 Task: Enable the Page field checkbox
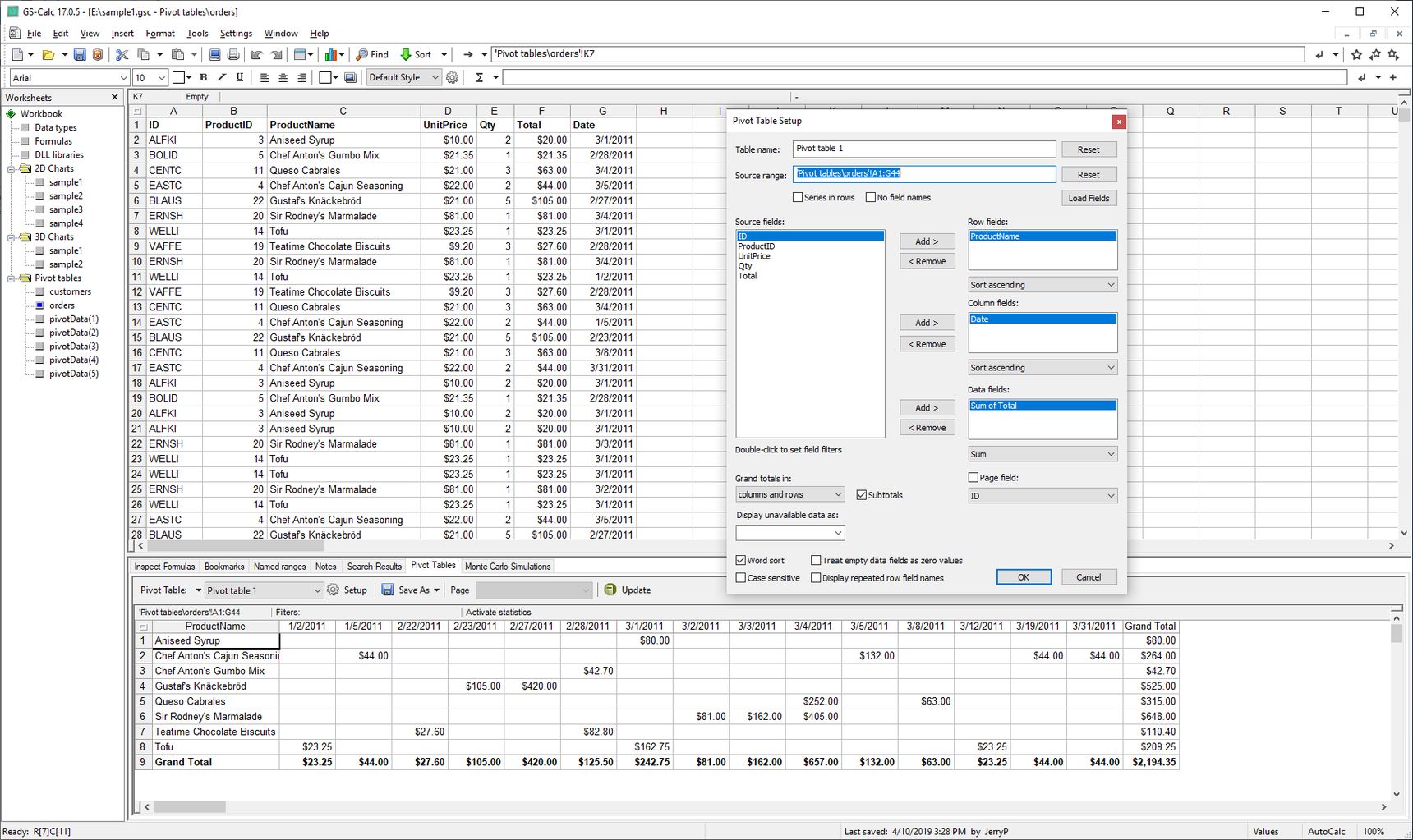[973, 477]
